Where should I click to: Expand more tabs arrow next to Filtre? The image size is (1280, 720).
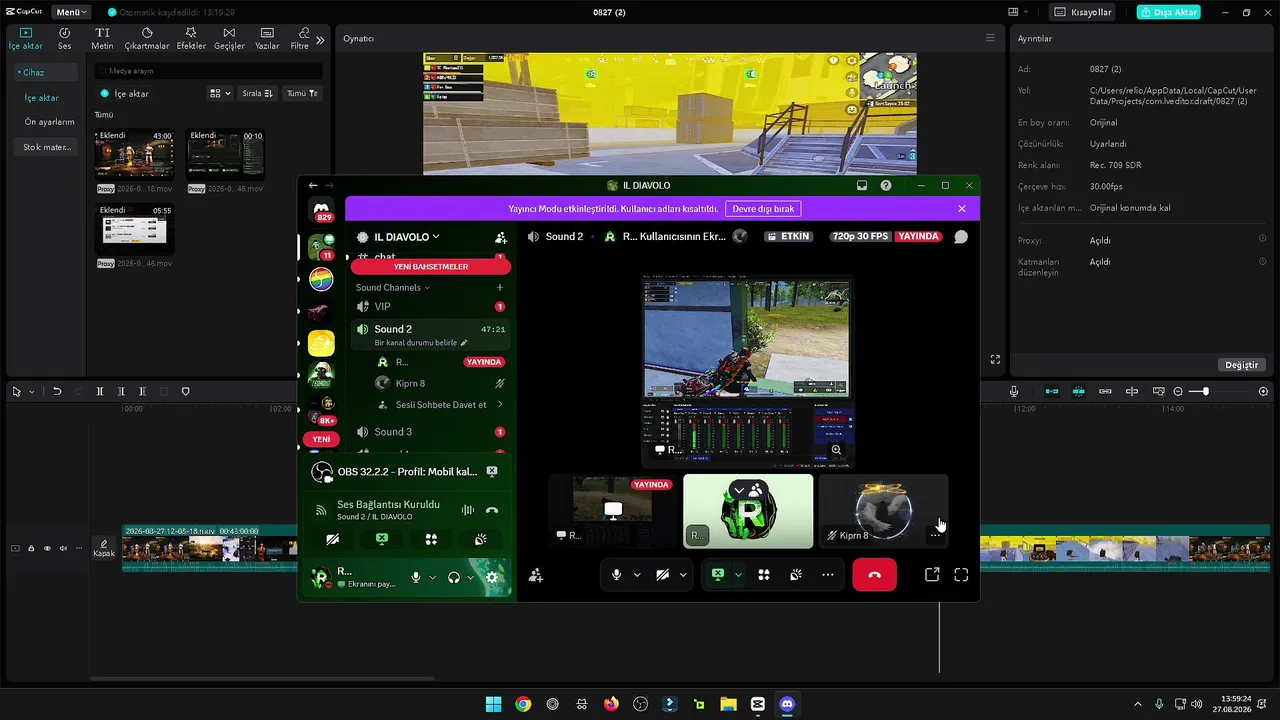[x=320, y=40]
